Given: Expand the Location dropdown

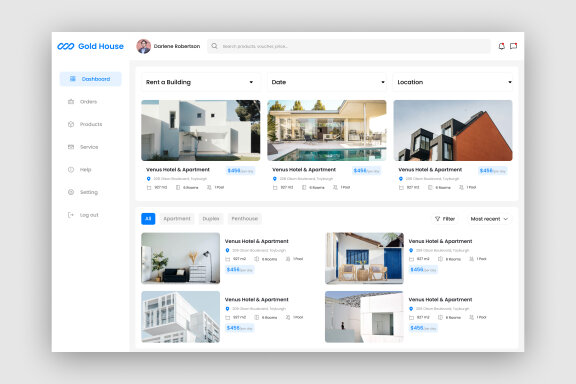Looking at the screenshot, I should pos(453,82).
